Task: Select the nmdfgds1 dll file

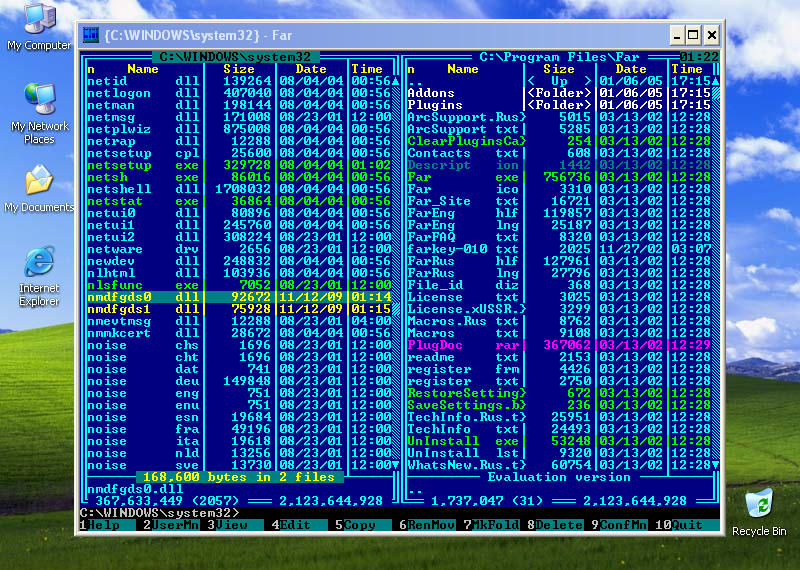Action: tap(239, 309)
